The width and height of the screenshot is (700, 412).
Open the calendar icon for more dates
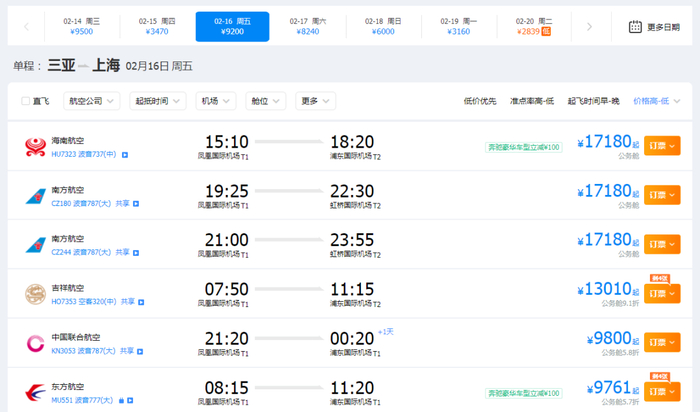pos(635,27)
